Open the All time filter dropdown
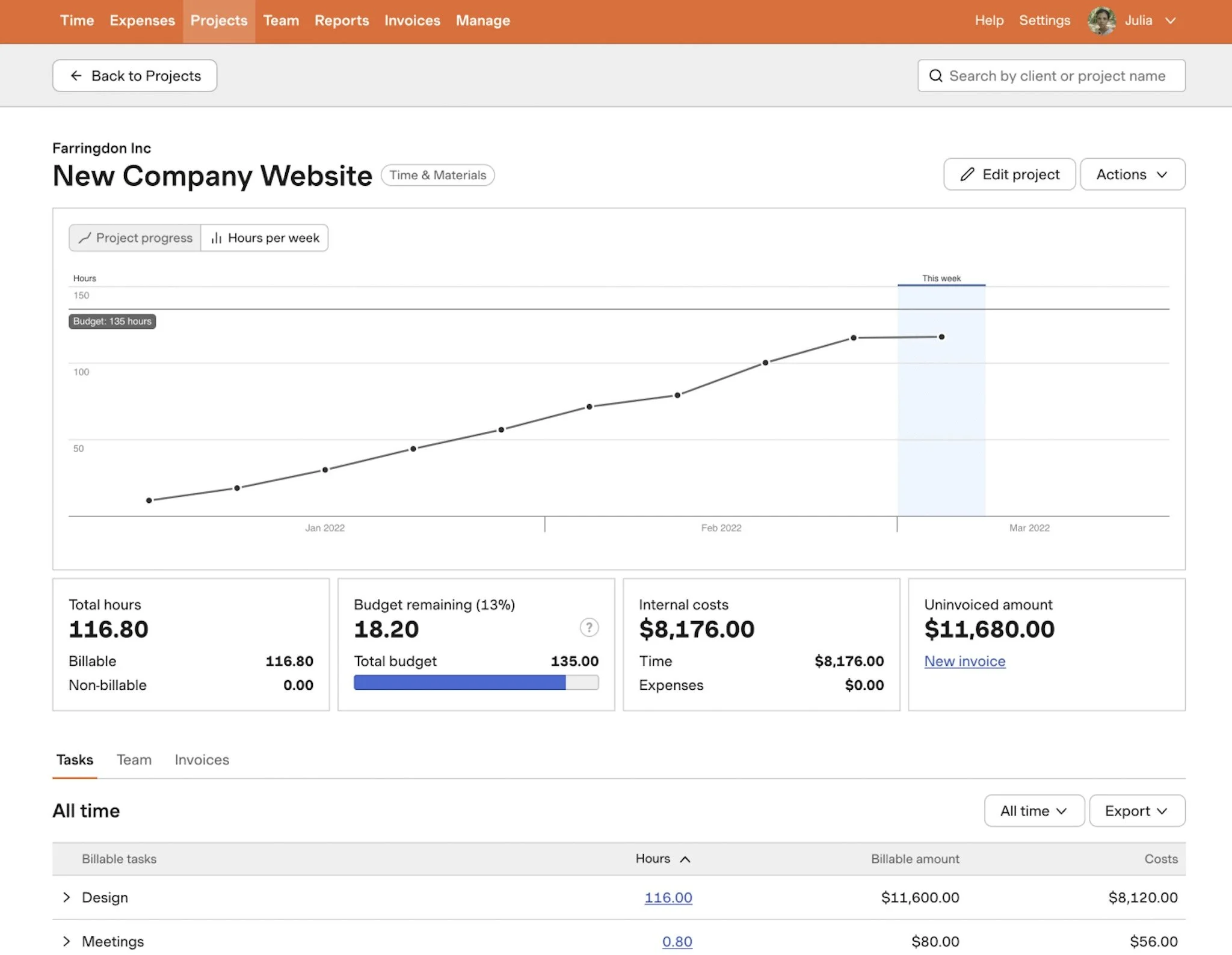1232x955 pixels. pos(1033,811)
